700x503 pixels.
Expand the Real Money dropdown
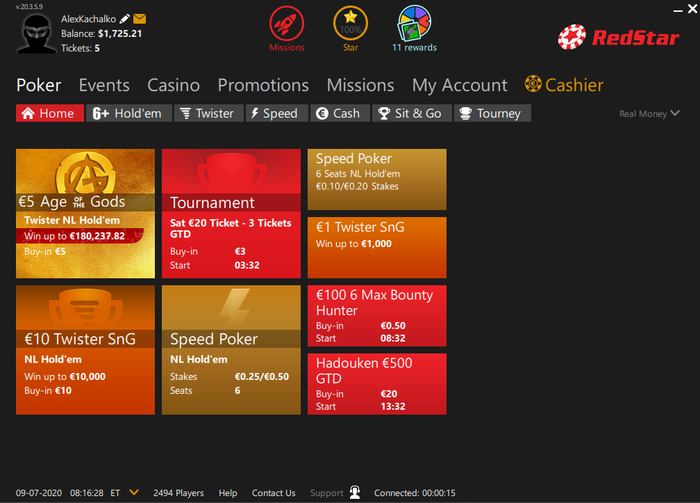649,114
